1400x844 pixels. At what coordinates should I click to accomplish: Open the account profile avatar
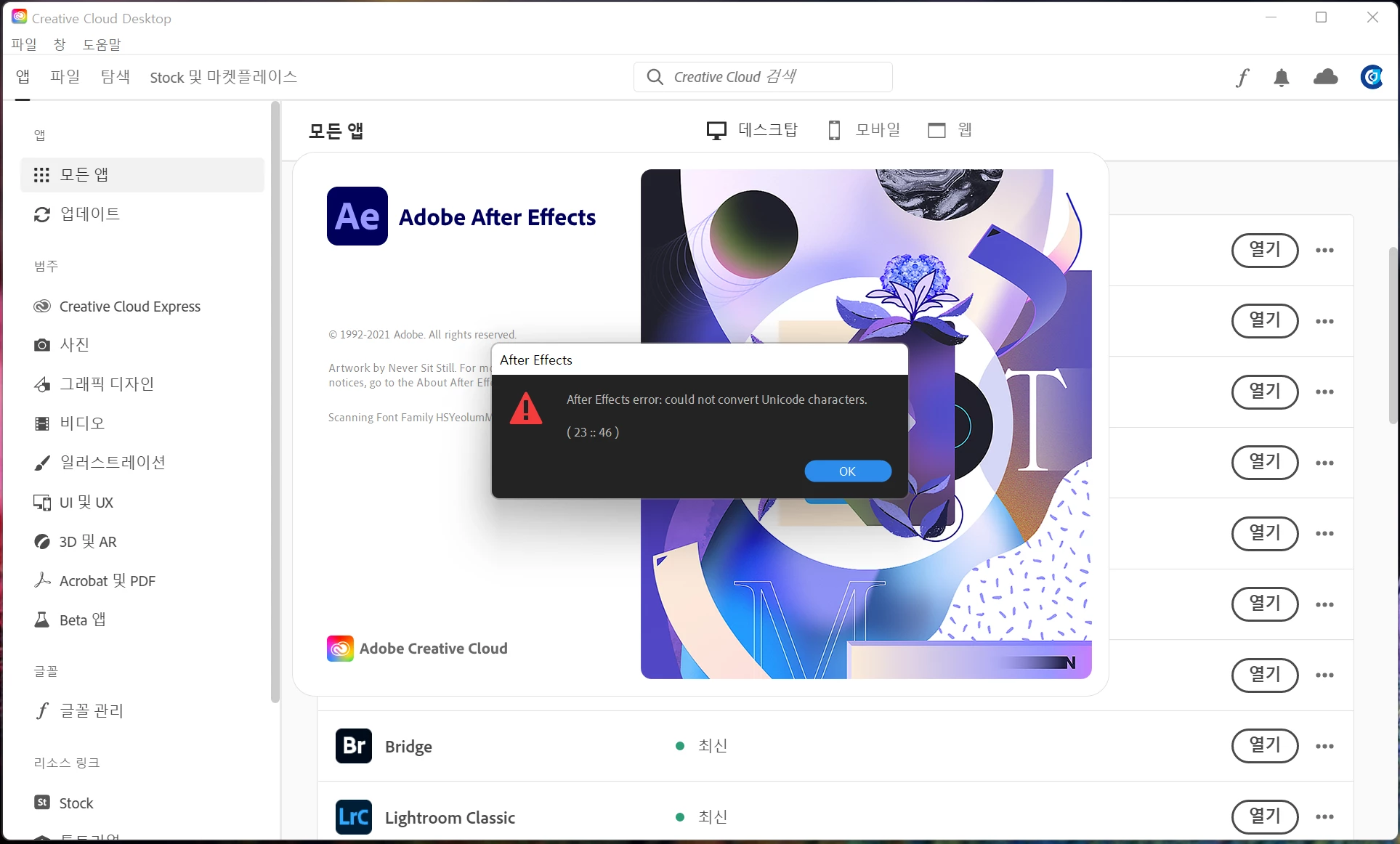pyautogui.click(x=1372, y=77)
